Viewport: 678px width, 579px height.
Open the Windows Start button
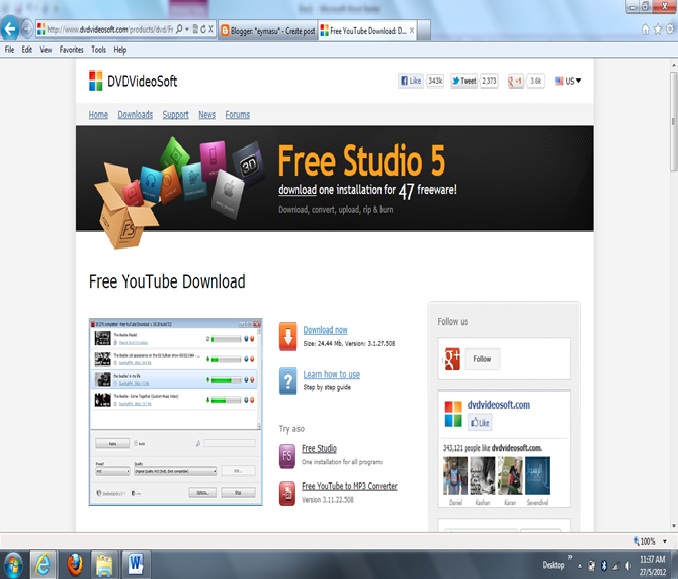pos(13,565)
